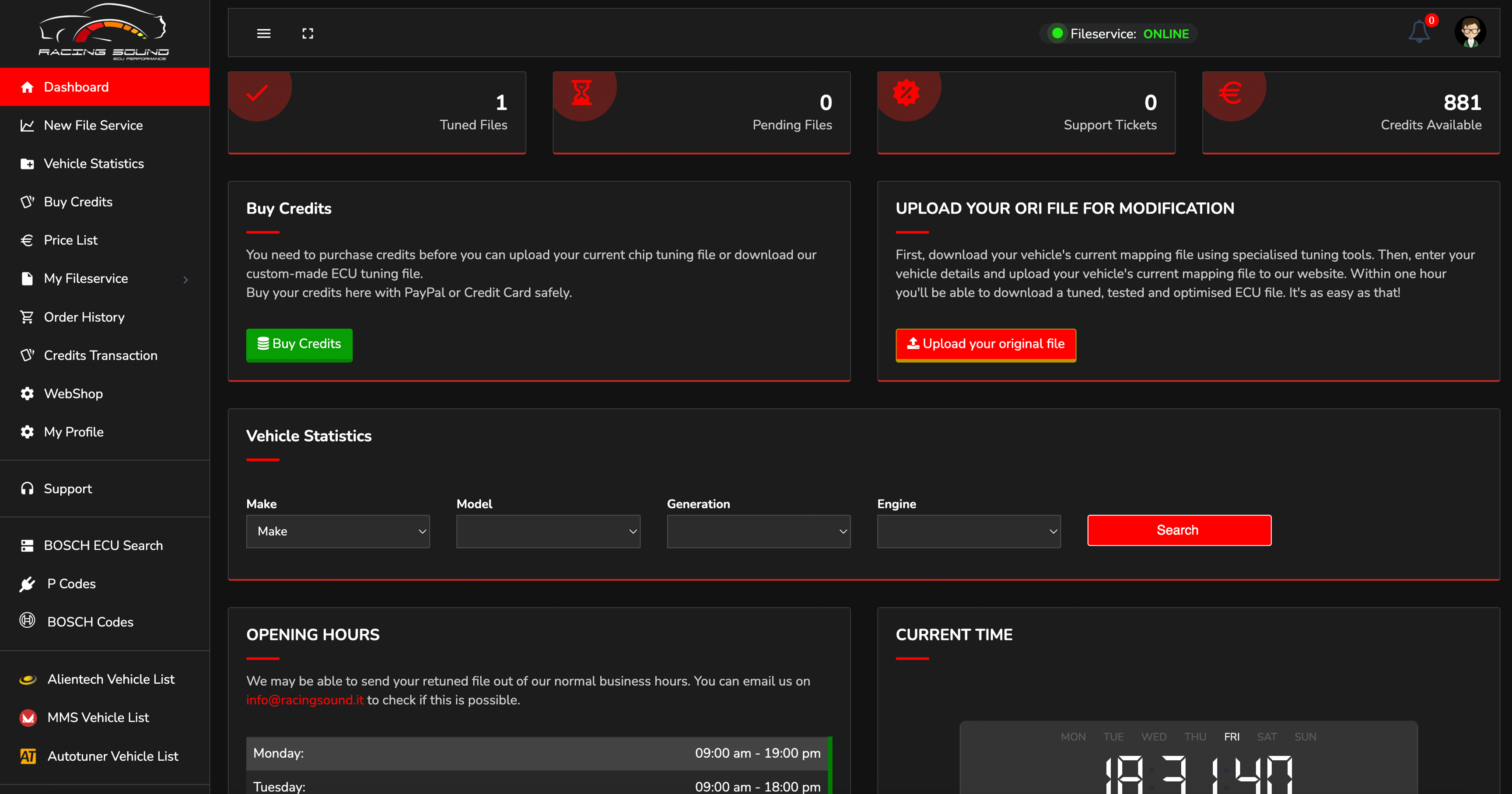Open the Engine dropdown
The width and height of the screenshot is (1512, 794).
(969, 531)
